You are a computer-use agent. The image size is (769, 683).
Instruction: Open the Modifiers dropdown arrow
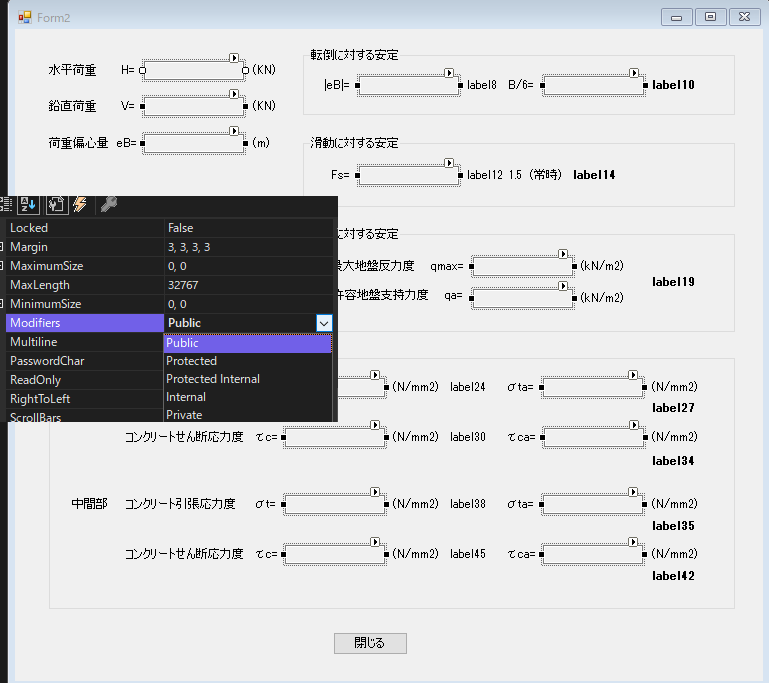click(324, 323)
